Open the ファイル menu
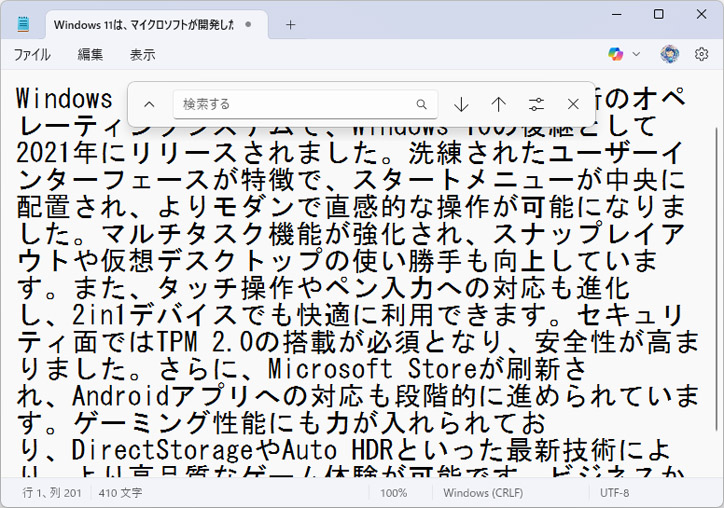Image resolution: width=724 pixels, height=508 pixels. 32,54
